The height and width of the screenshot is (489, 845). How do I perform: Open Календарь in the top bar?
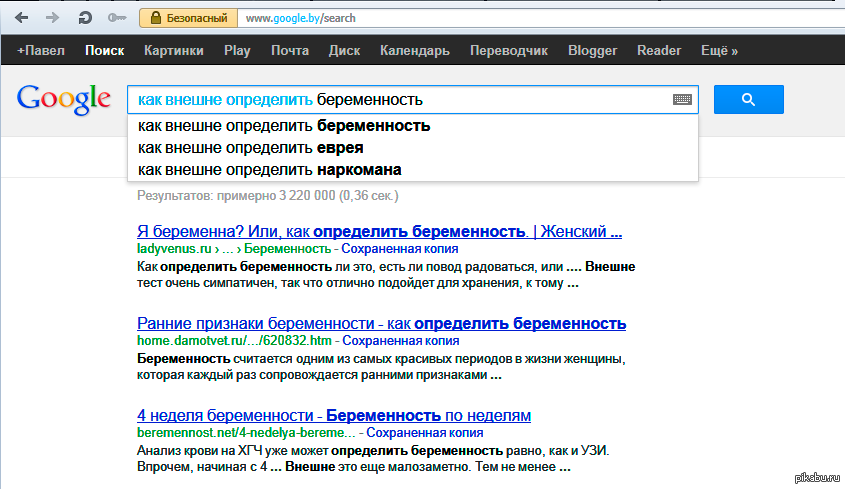(x=415, y=50)
